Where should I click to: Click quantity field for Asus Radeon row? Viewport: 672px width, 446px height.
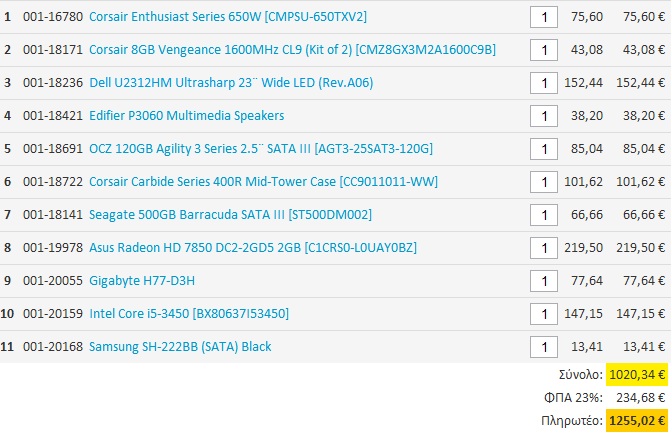[544, 248]
